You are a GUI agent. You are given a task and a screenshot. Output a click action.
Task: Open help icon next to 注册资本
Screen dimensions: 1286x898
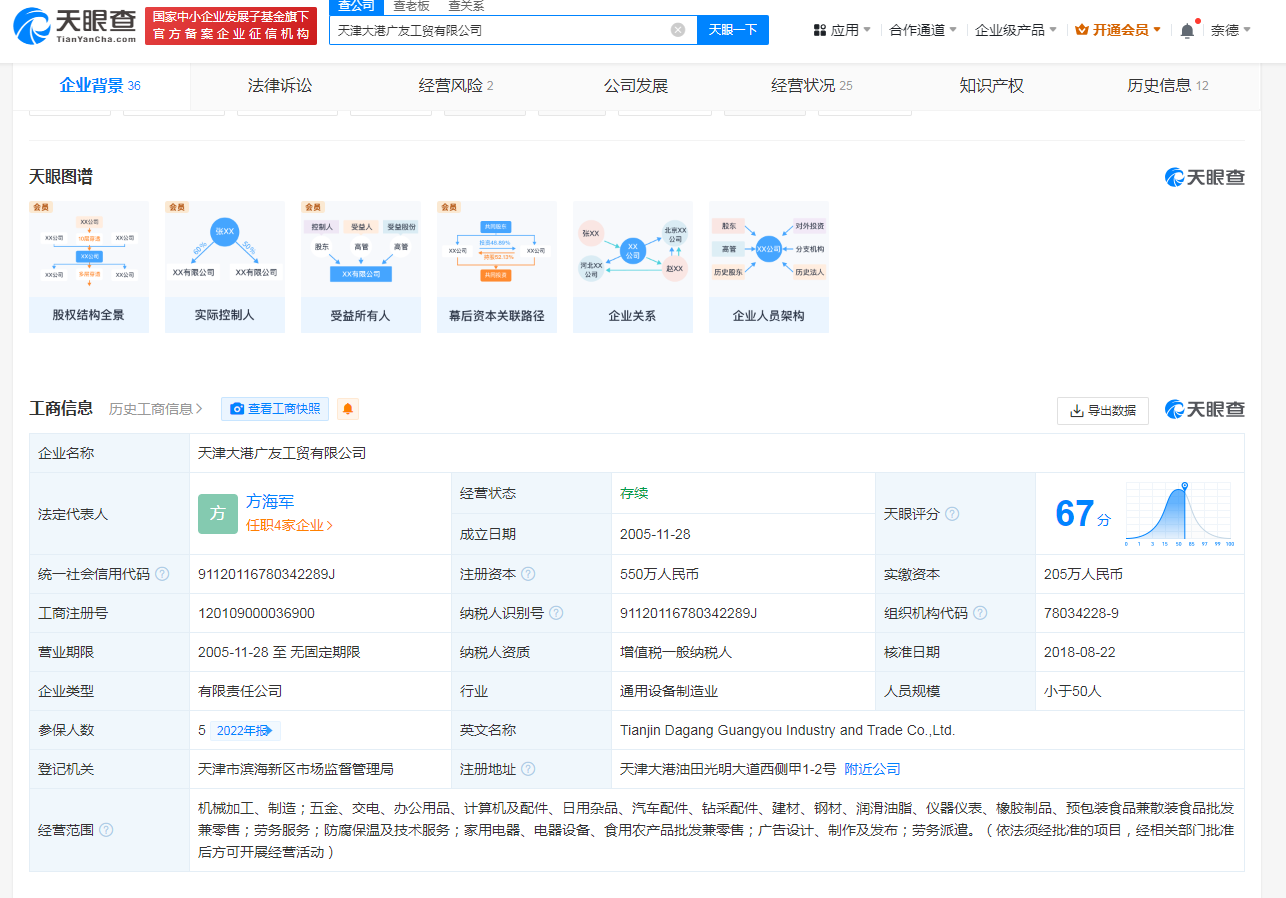528,574
